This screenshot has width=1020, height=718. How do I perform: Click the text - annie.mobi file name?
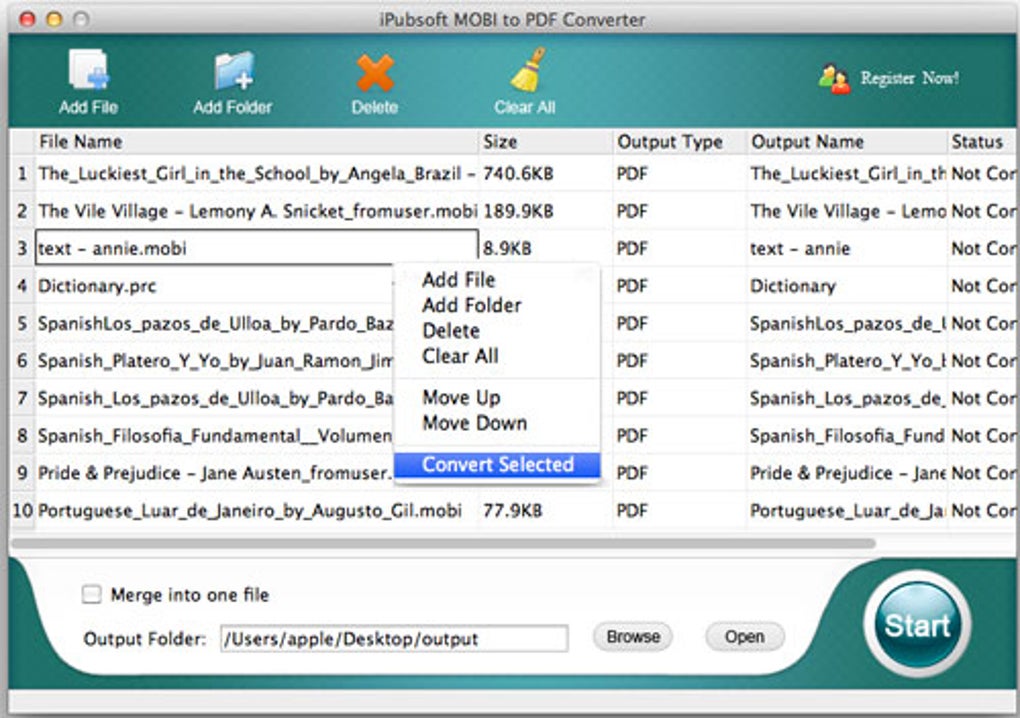(113, 248)
